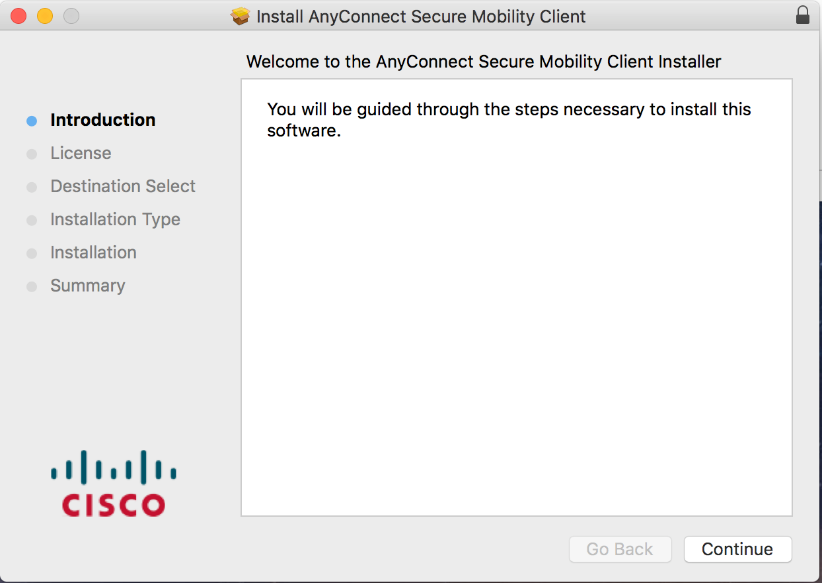This screenshot has width=822, height=583.
Task: Click the Cisco logo
Action: (114, 483)
